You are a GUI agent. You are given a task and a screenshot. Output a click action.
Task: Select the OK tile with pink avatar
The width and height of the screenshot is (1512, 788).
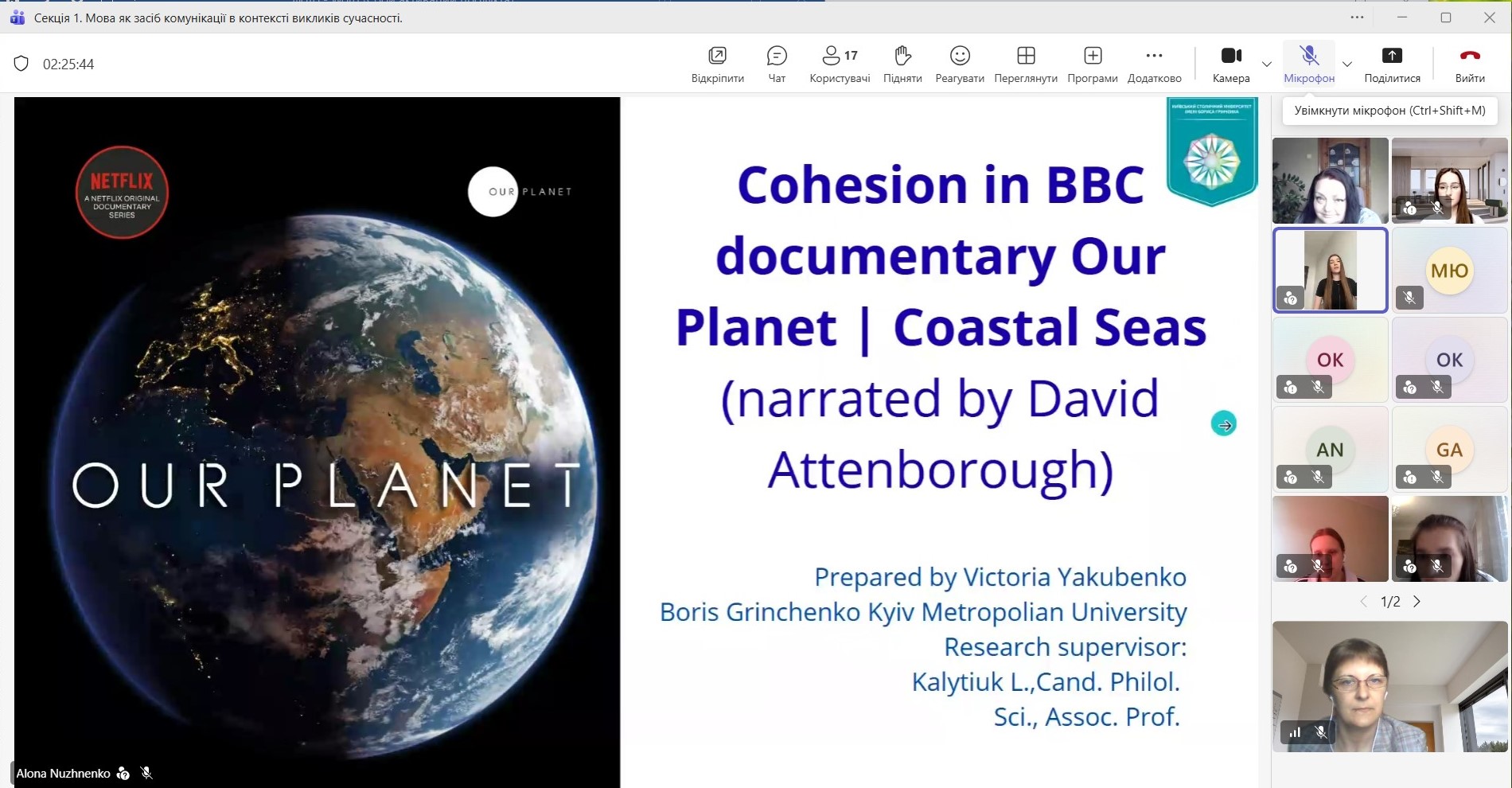pyautogui.click(x=1331, y=360)
